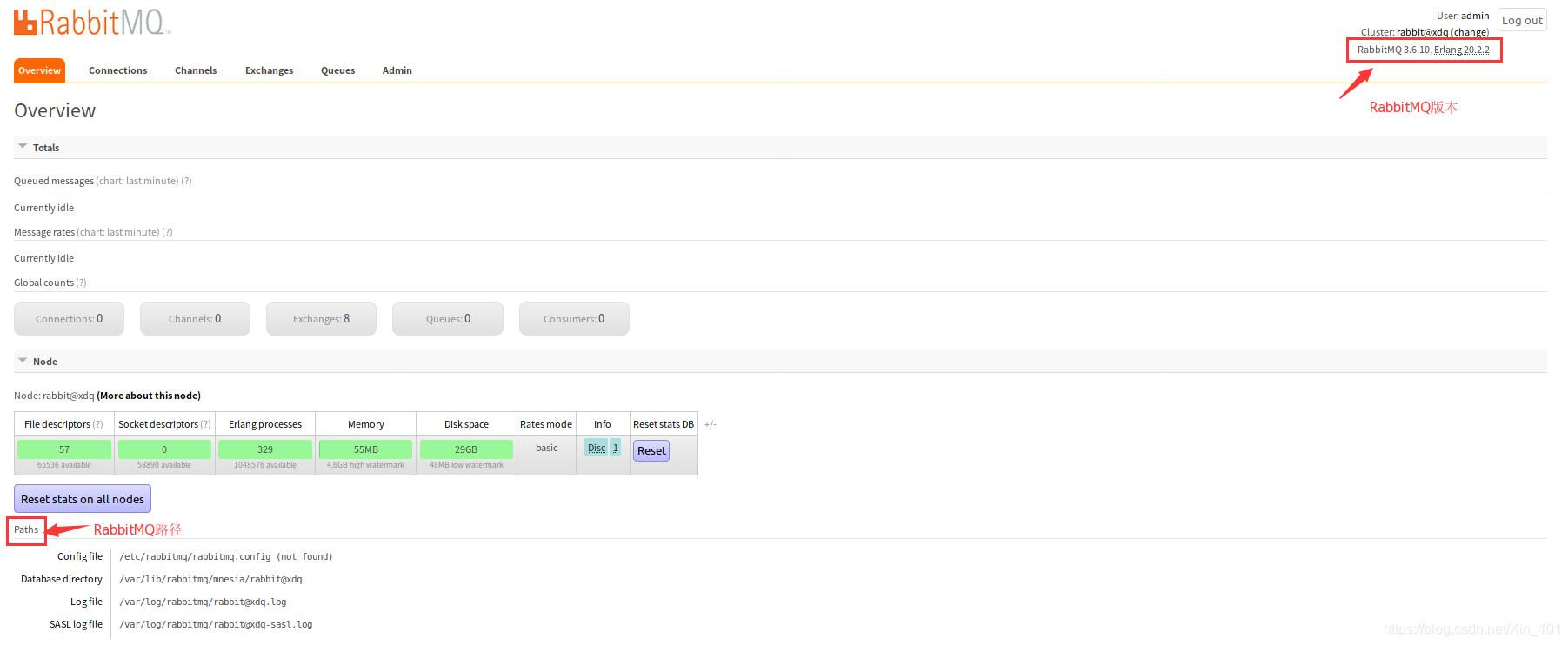
Task: Open the Queues: 0 count box
Action: click(x=448, y=318)
